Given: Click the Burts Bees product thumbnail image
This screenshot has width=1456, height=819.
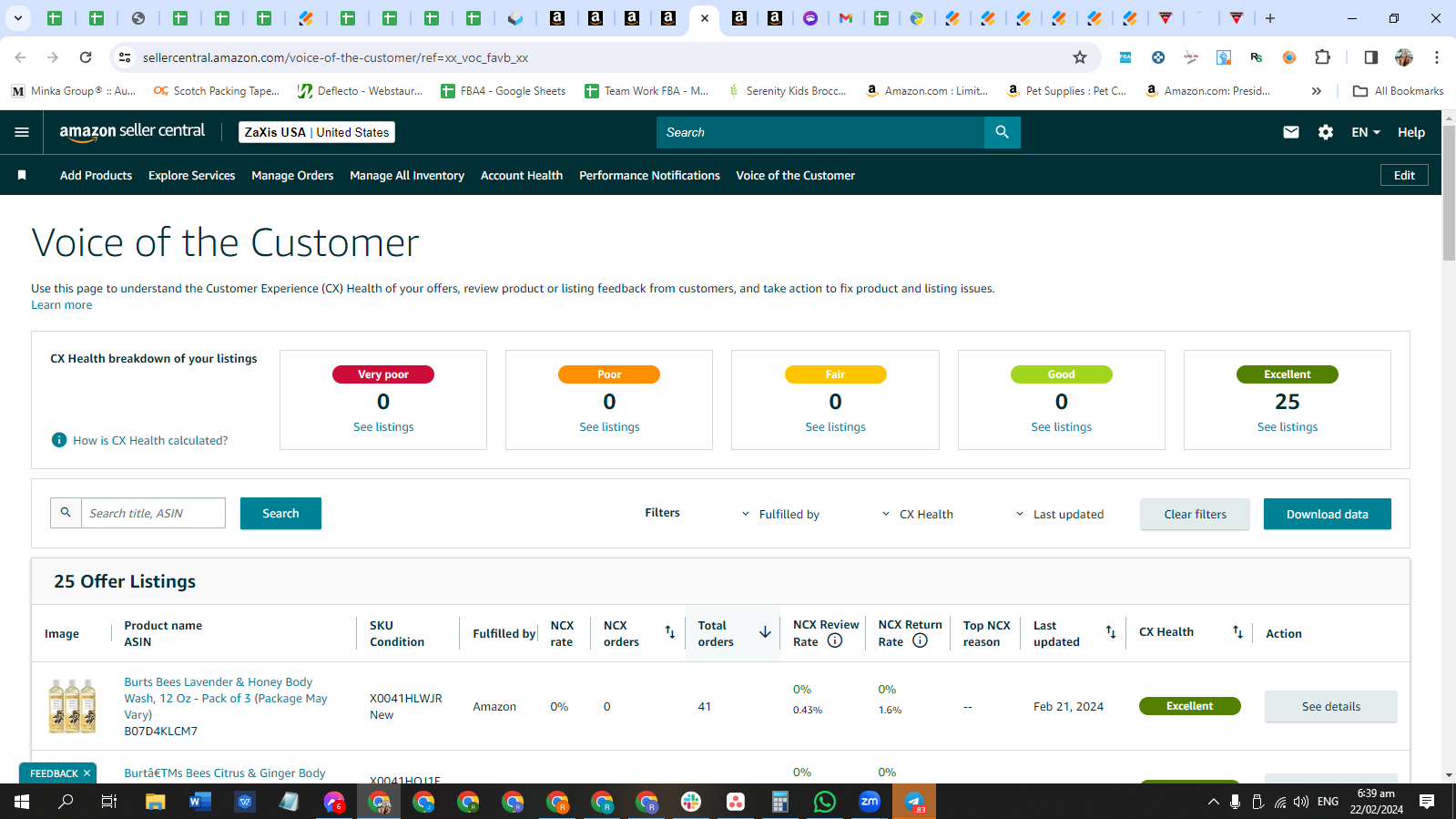Looking at the screenshot, I should pos(72,706).
